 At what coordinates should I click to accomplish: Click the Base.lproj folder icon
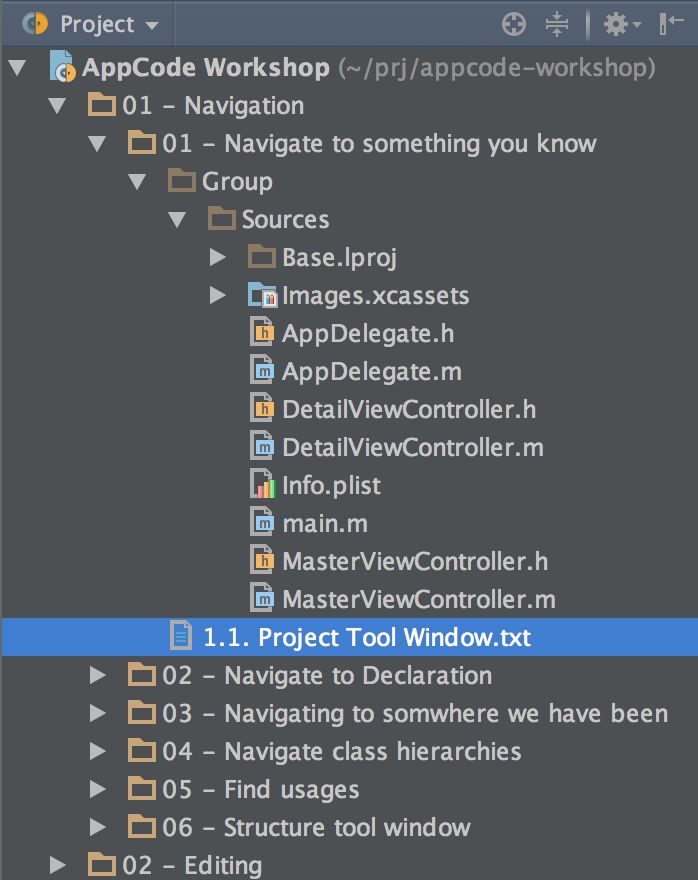[261, 256]
